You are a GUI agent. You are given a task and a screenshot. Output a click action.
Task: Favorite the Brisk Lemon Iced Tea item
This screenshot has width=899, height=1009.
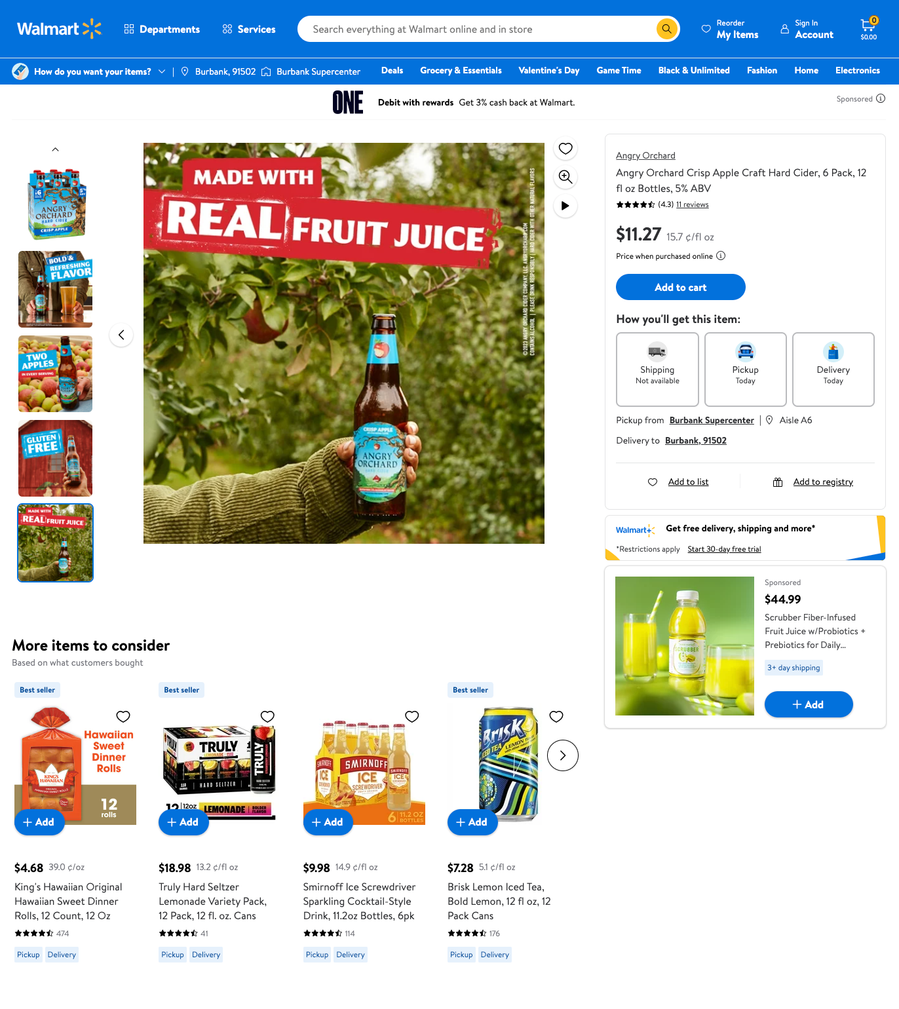coord(556,716)
